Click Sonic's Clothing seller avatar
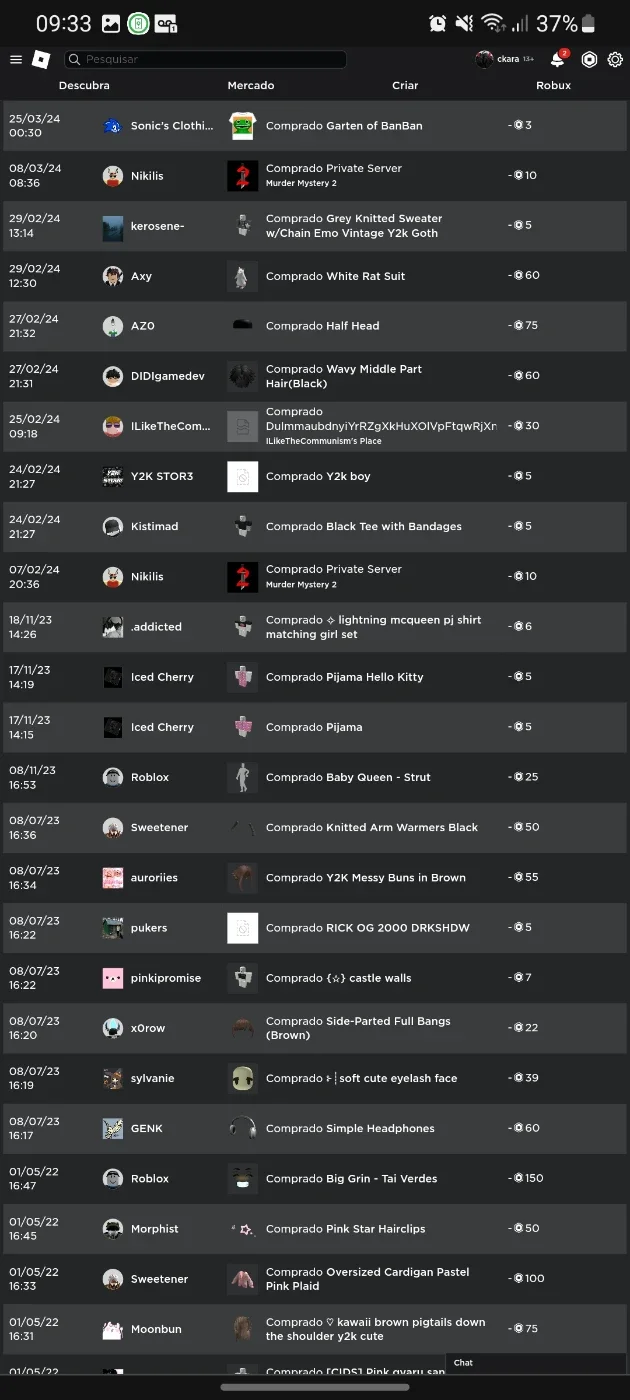 [x=113, y=126]
